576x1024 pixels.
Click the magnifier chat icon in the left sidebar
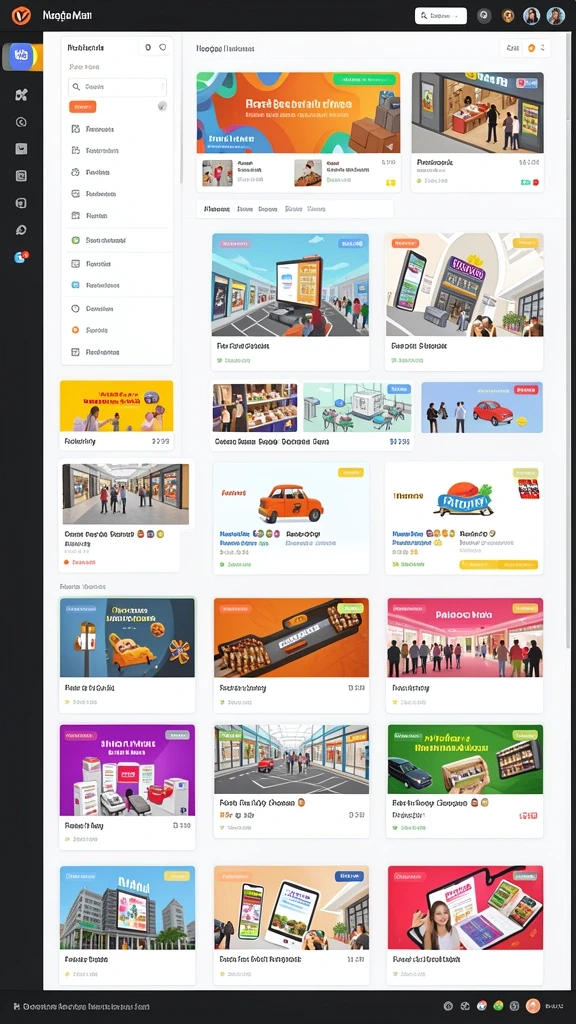pos(21,230)
